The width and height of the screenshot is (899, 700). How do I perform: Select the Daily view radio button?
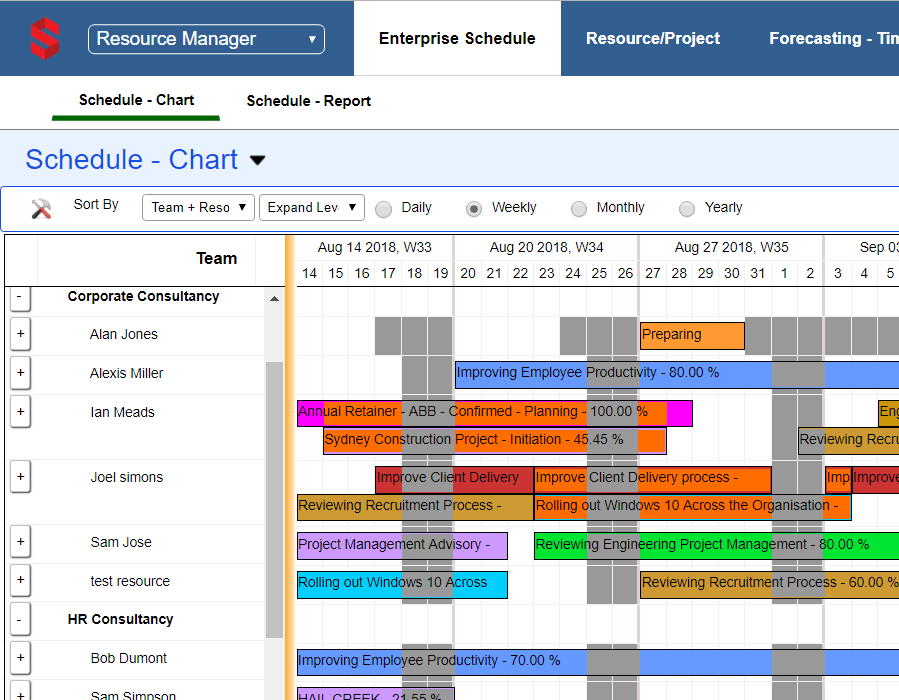click(x=384, y=209)
